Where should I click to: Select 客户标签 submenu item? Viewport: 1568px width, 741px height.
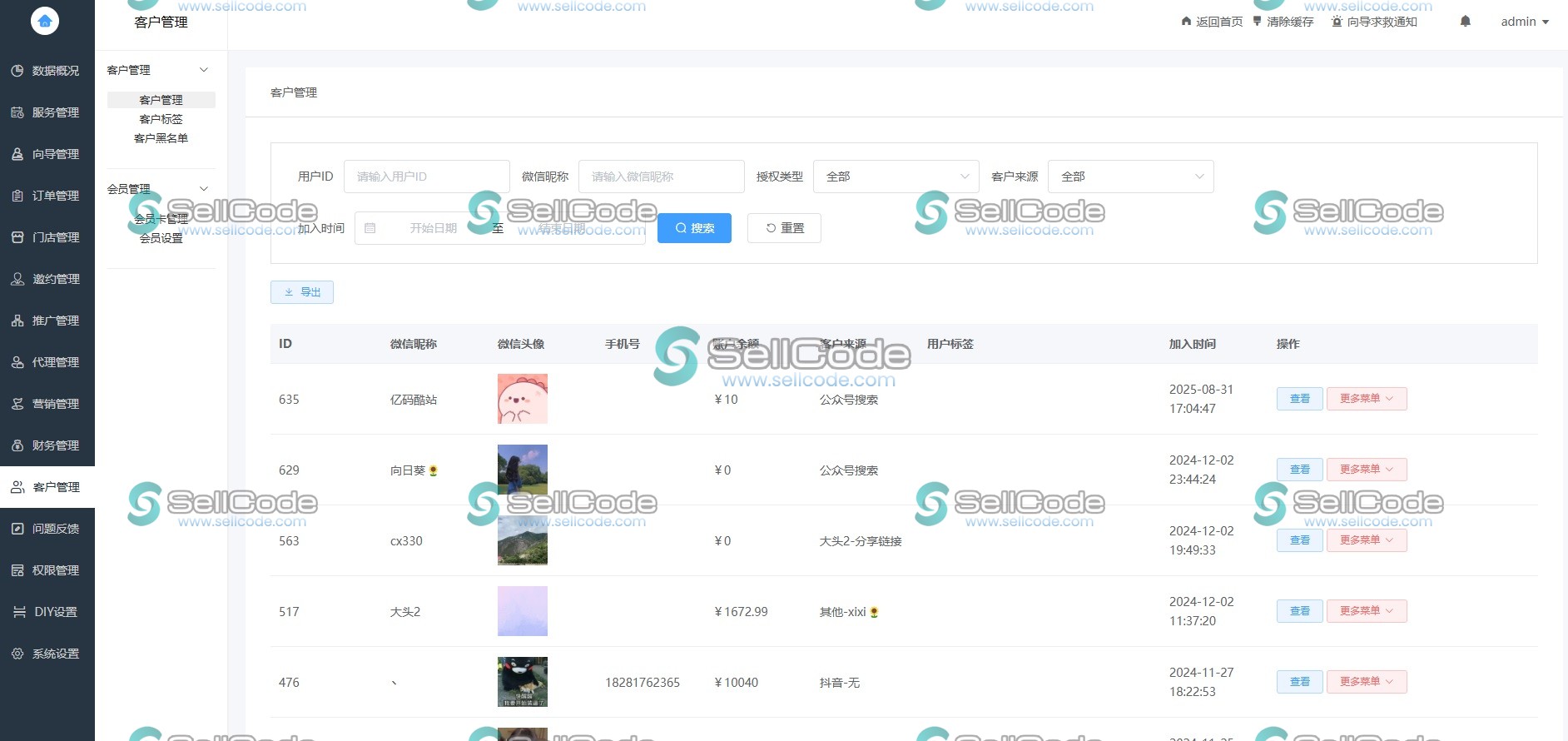[161, 119]
